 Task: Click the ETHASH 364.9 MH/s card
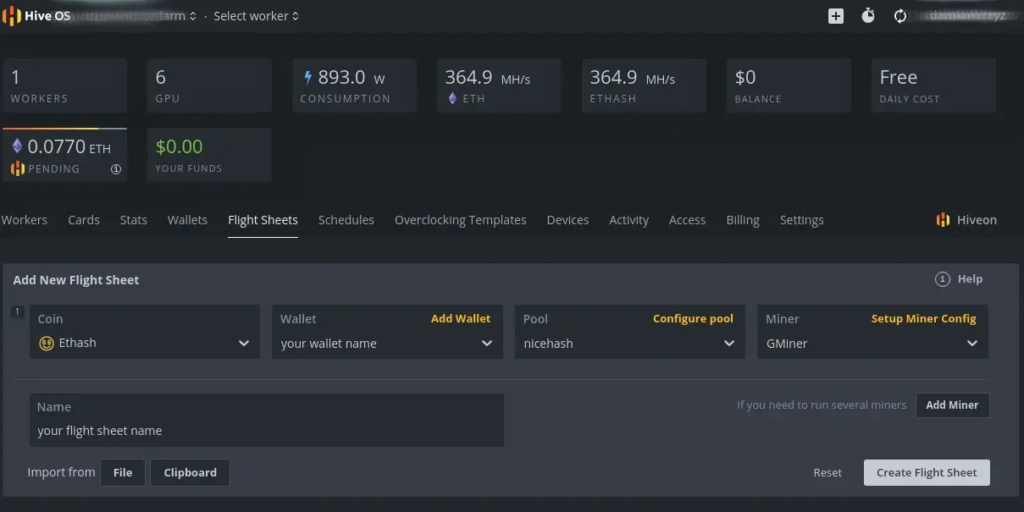(x=644, y=86)
